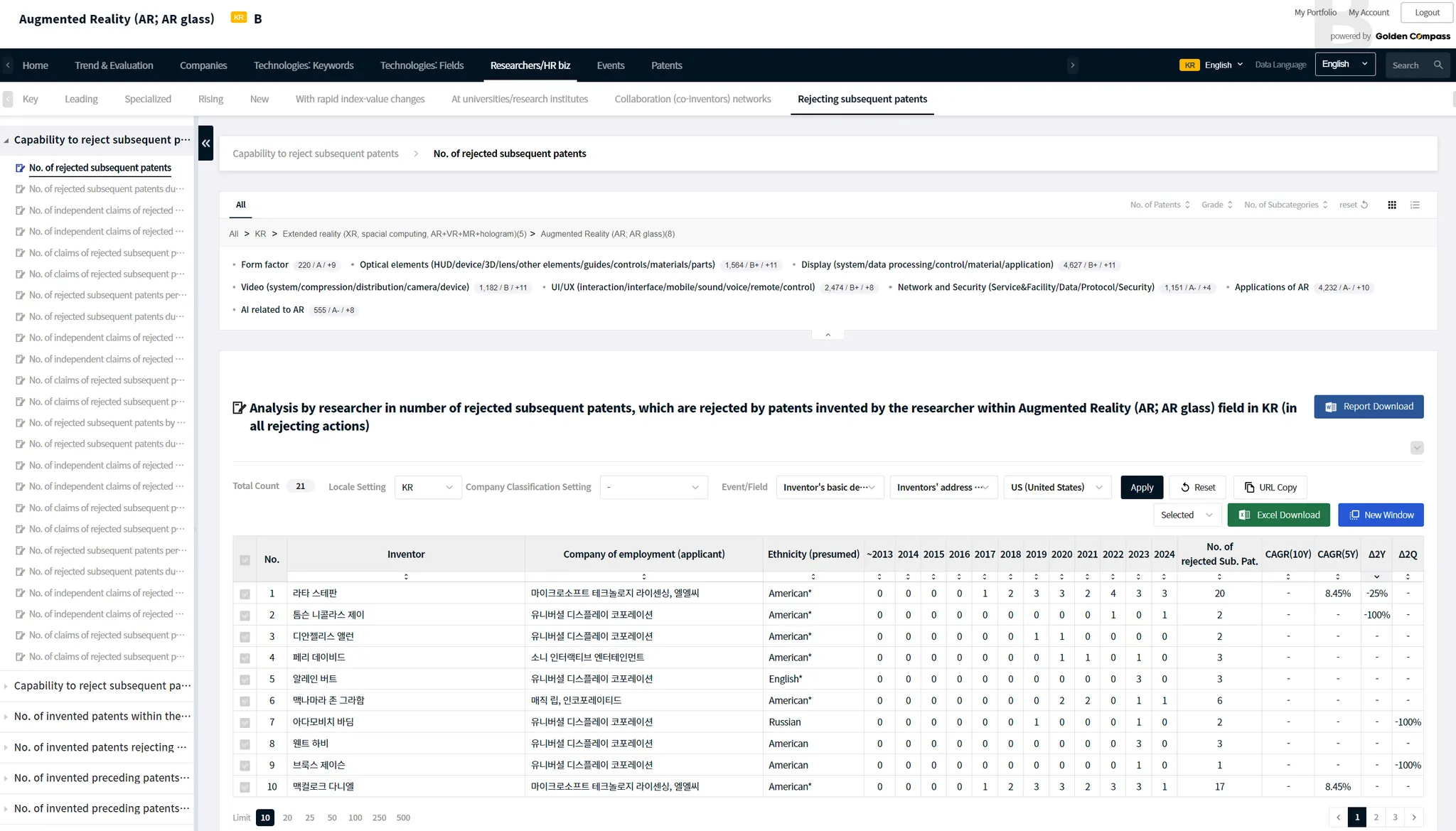Open US (United States) dropdown

[1056, 487]
